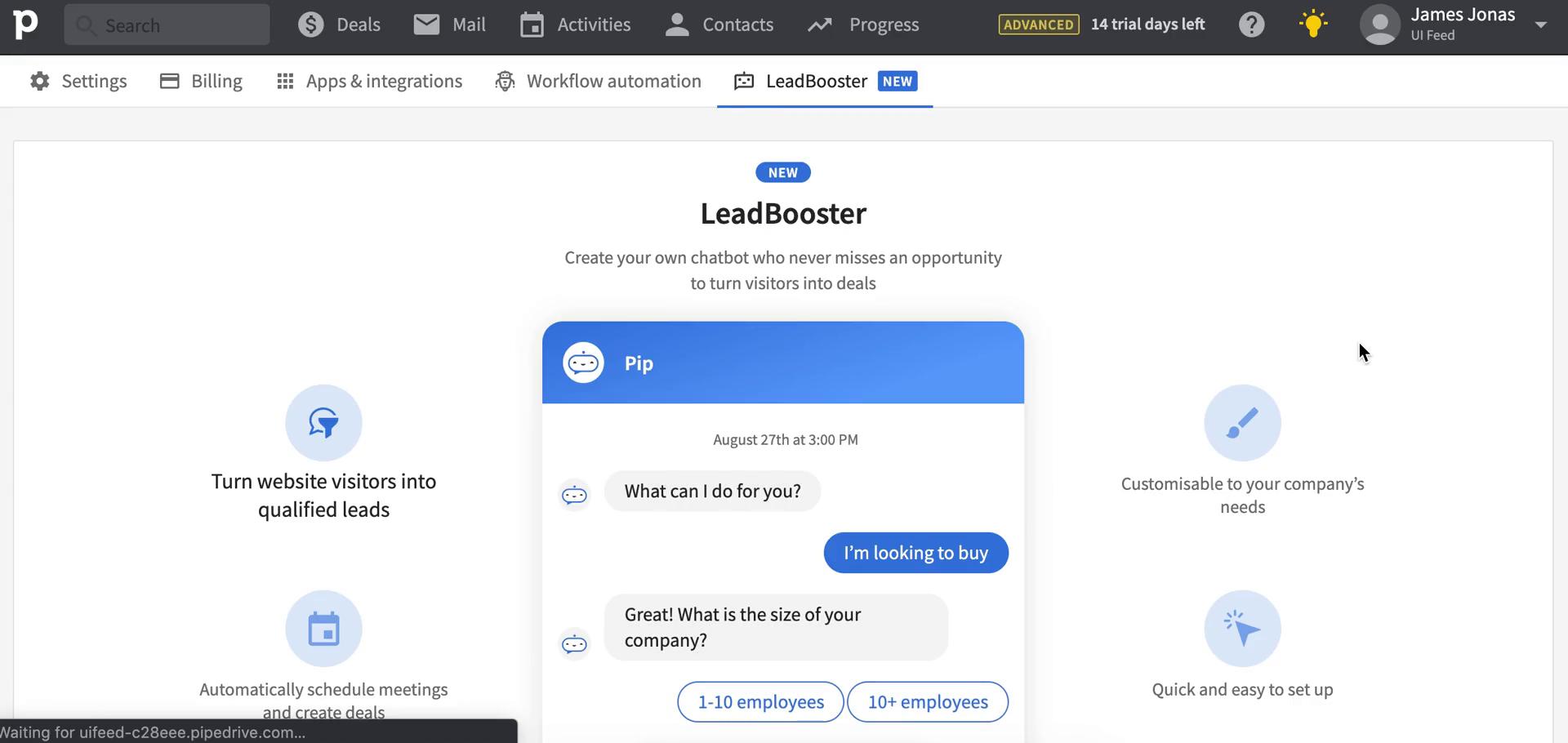Click the LeadBooster chatbot tab icon

[x=744, y=81]
